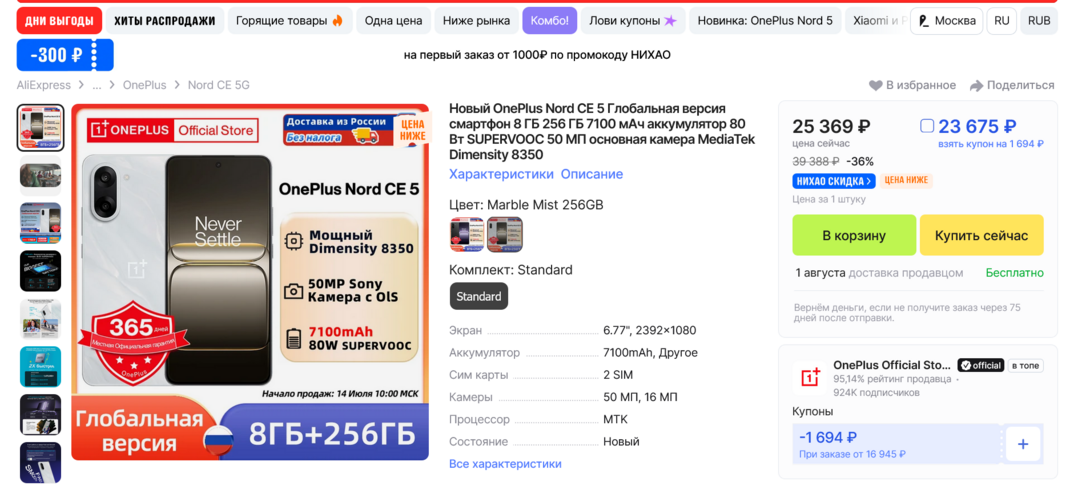Open the Все характеристики link
Image resolution: width=1090 pixels, height=498 pixels.
tap(505, 464)
